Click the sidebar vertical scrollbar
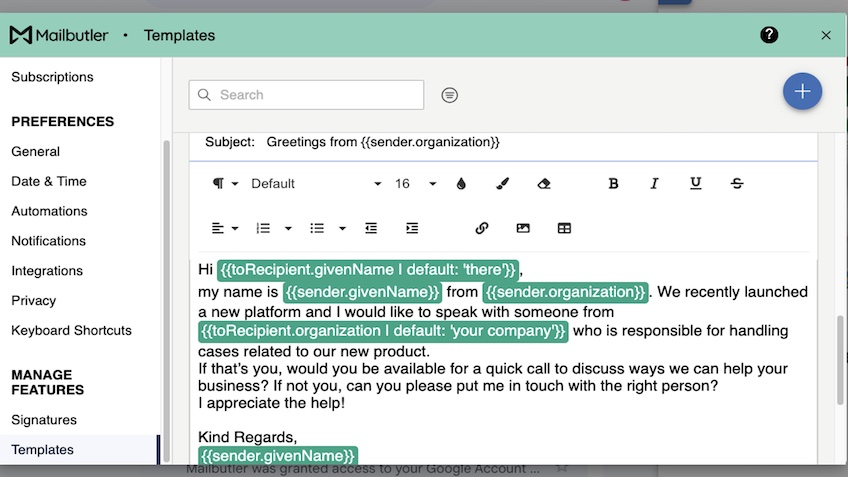 pos(166,300)
